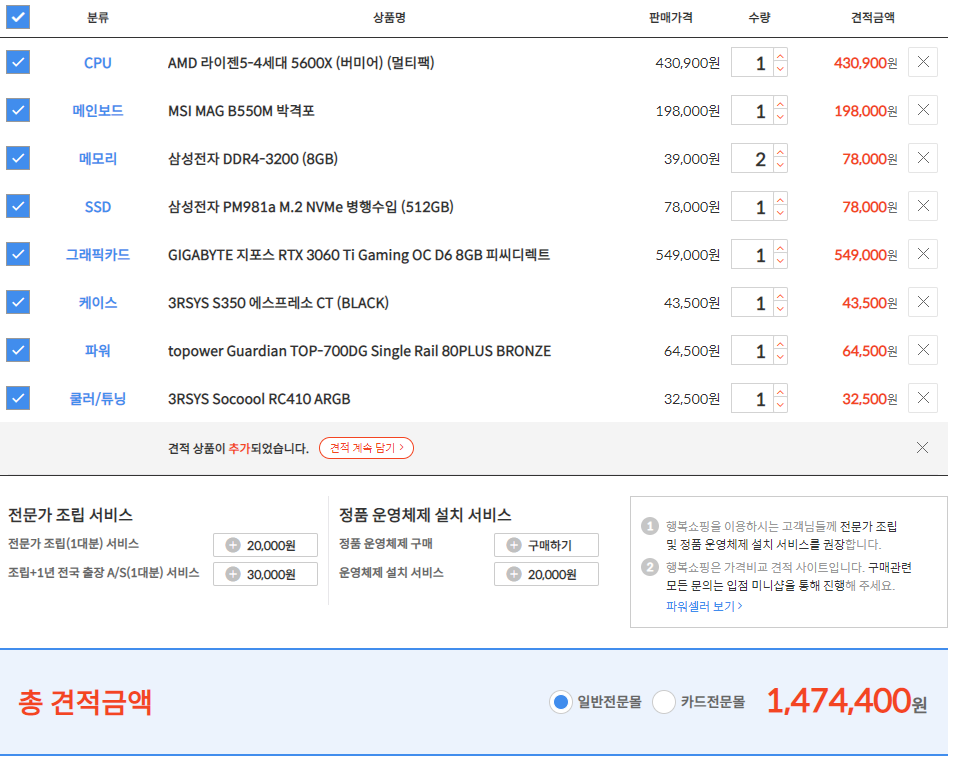The height and width of the screenshot is (761, 954).
Task: Uncheck the 쿨러/튜닝 row checkbox
Action: point(18,398)
